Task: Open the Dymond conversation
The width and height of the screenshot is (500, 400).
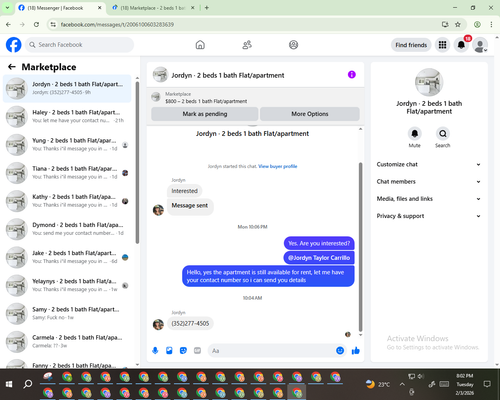Action: (x=67, y=229)
